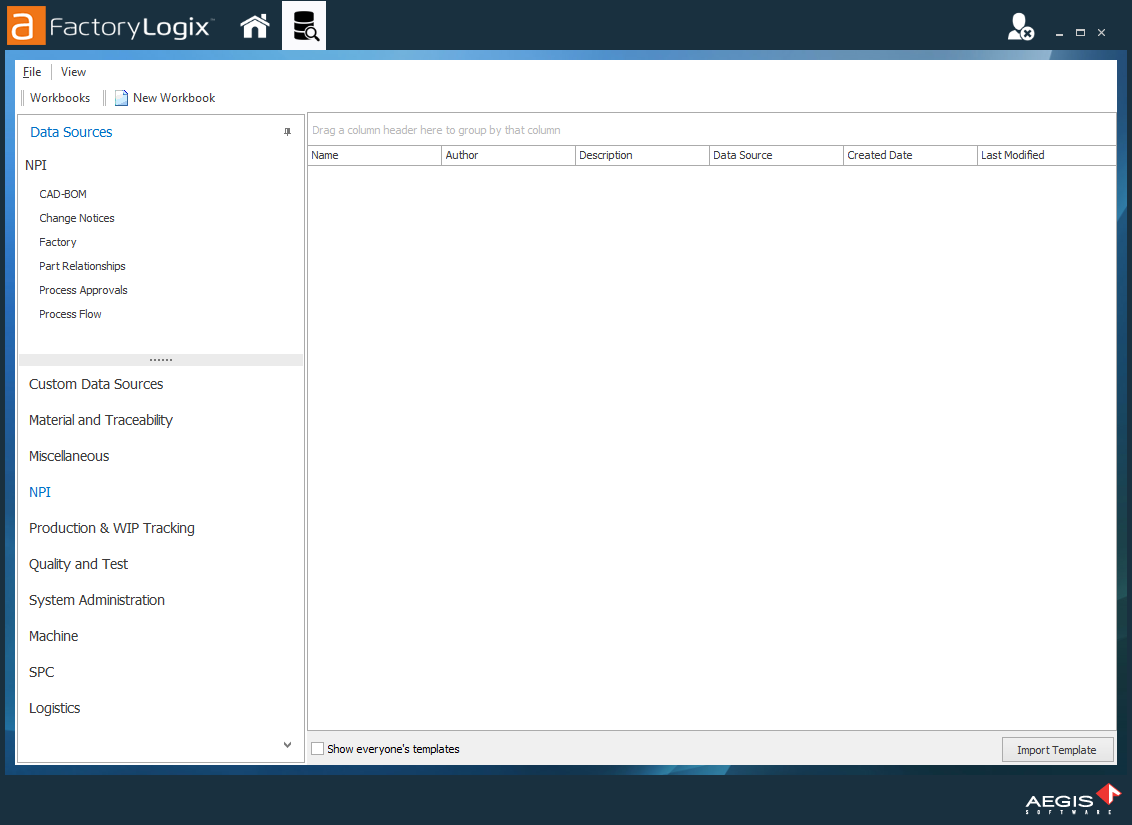Click the New Workbook document icon

121,97
